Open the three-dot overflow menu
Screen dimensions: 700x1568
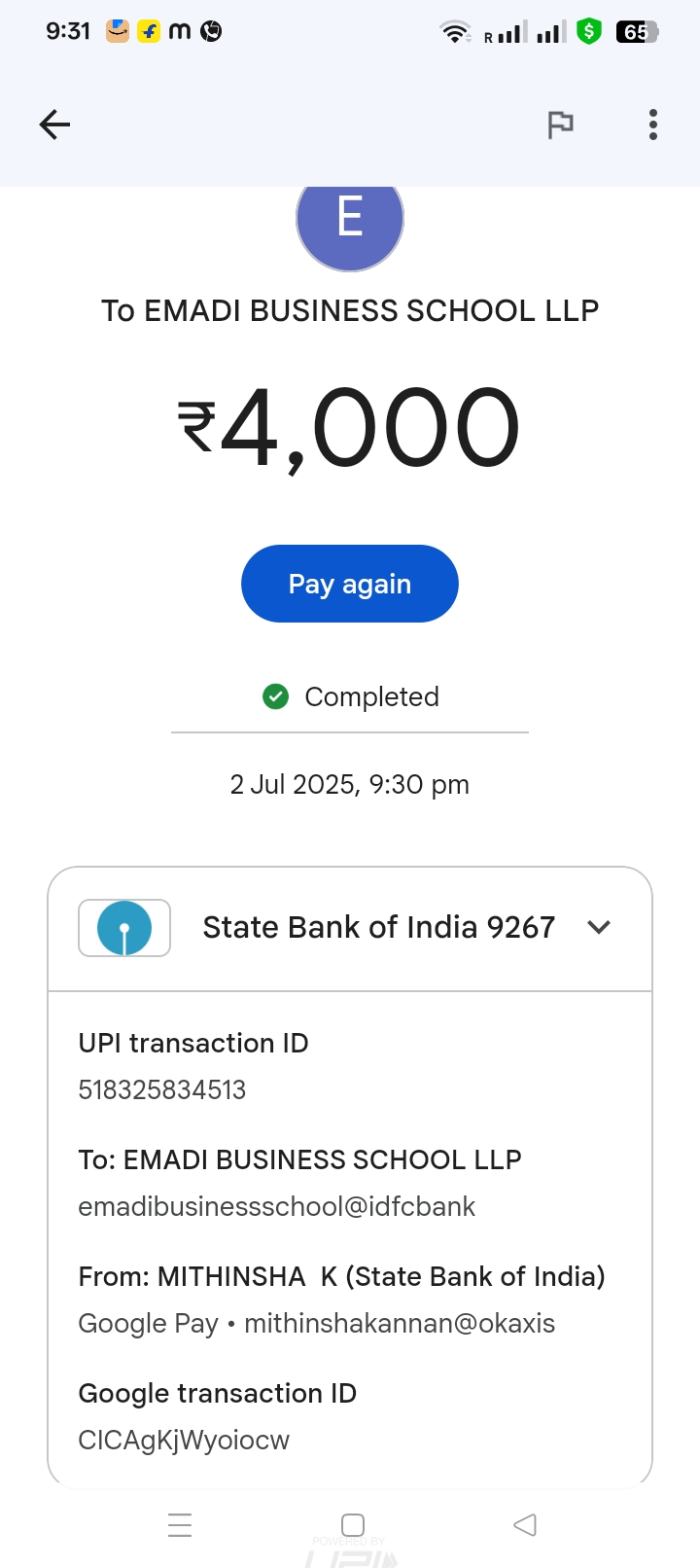point(653,125)
